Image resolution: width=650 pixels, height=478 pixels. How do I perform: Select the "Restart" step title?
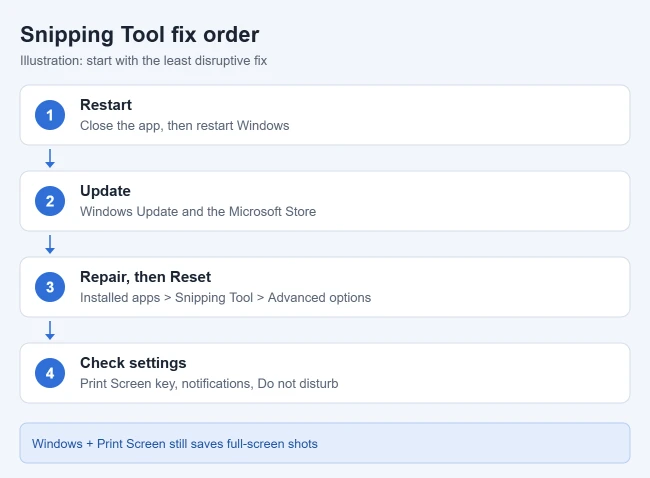point(106,105)
